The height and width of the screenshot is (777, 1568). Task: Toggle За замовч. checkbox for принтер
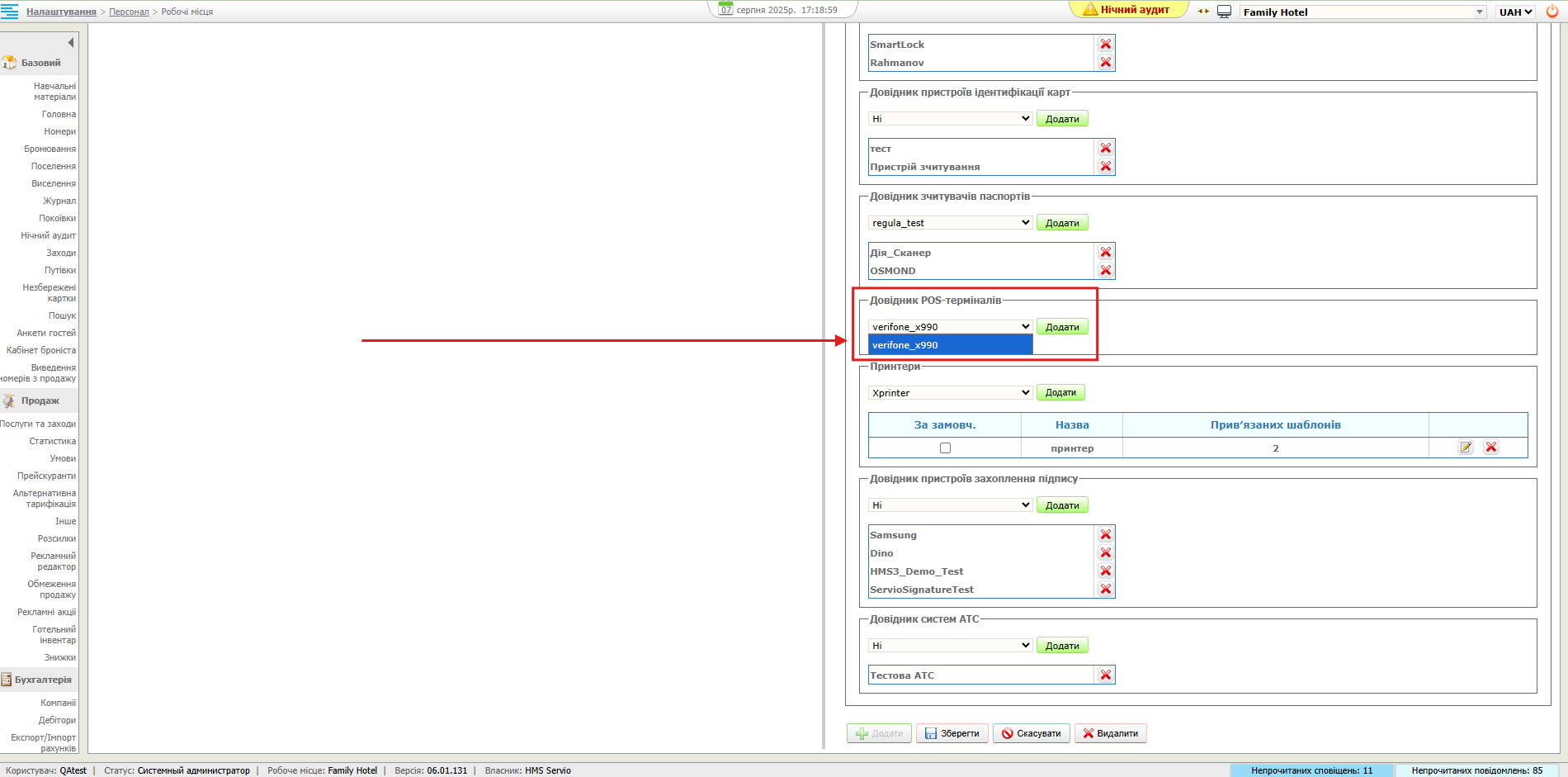point(945,448)
